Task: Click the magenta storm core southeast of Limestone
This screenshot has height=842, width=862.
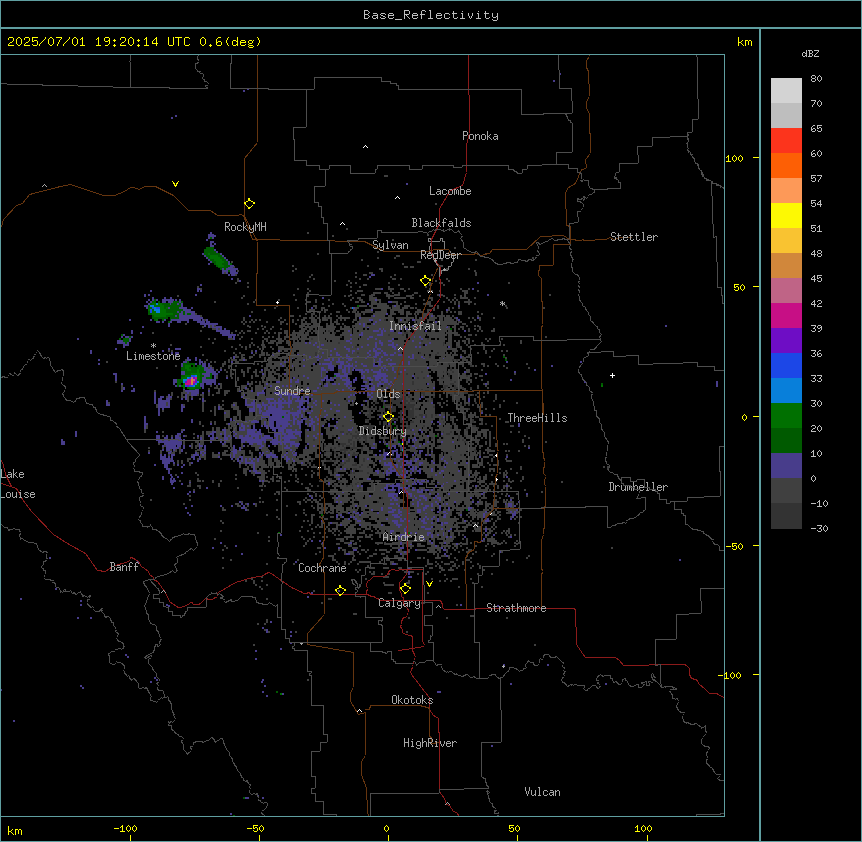Action: click(x=191, y=380)
